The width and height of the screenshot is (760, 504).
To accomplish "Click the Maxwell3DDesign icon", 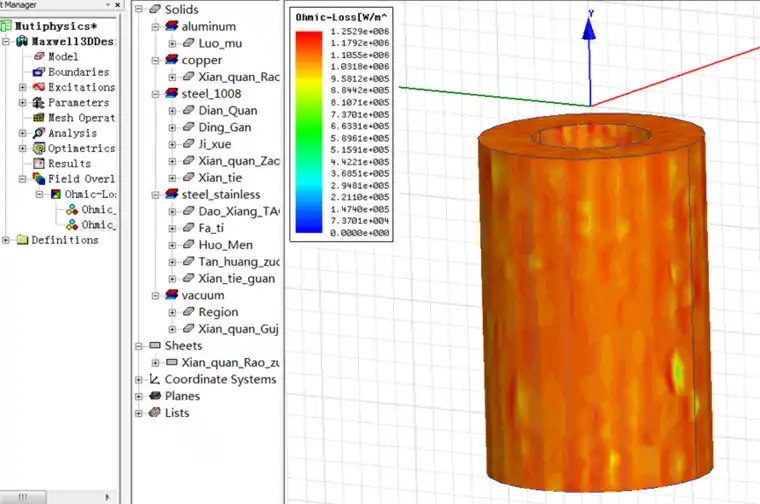I will pyautogui.click(x=22, y=41).
